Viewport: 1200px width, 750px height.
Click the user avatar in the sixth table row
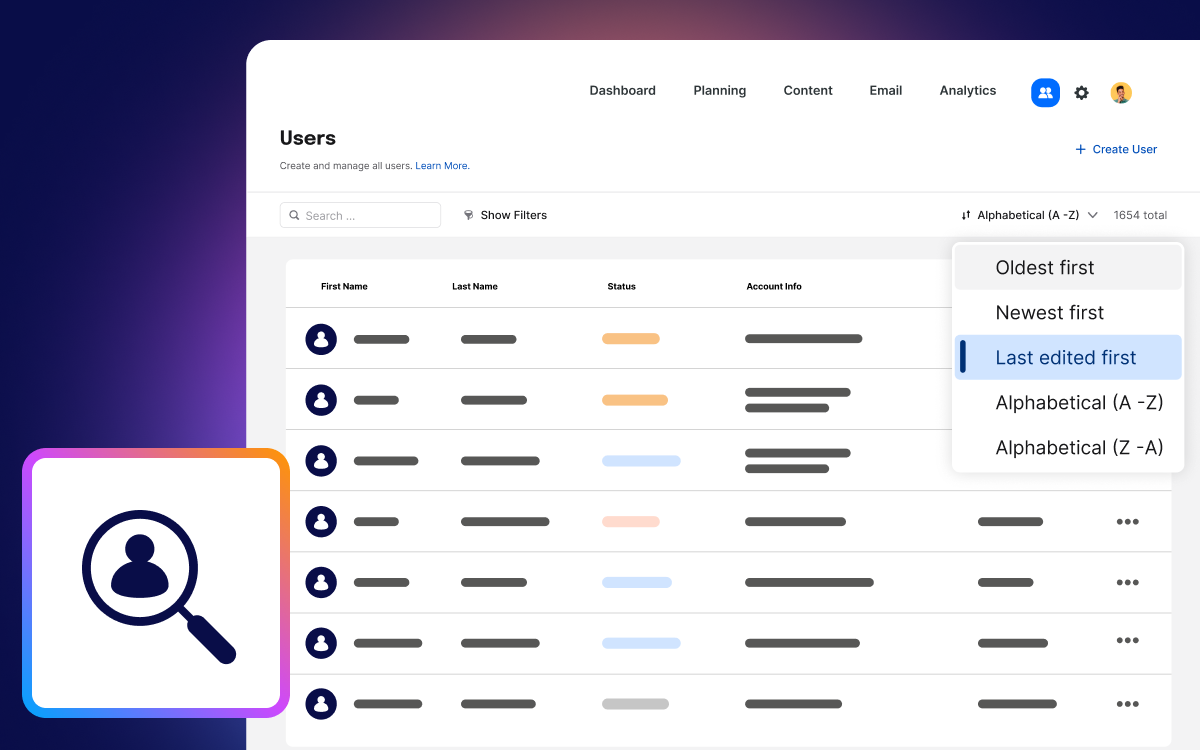[321, 643]
